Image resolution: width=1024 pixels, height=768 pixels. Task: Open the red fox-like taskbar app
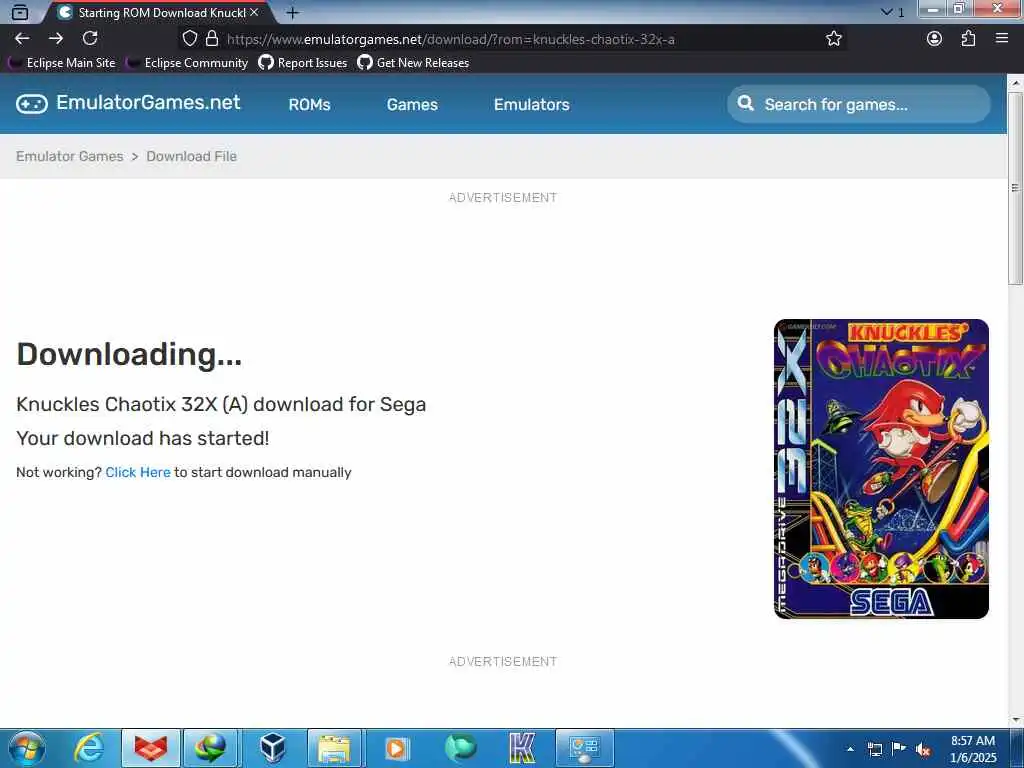coord(151,748)
